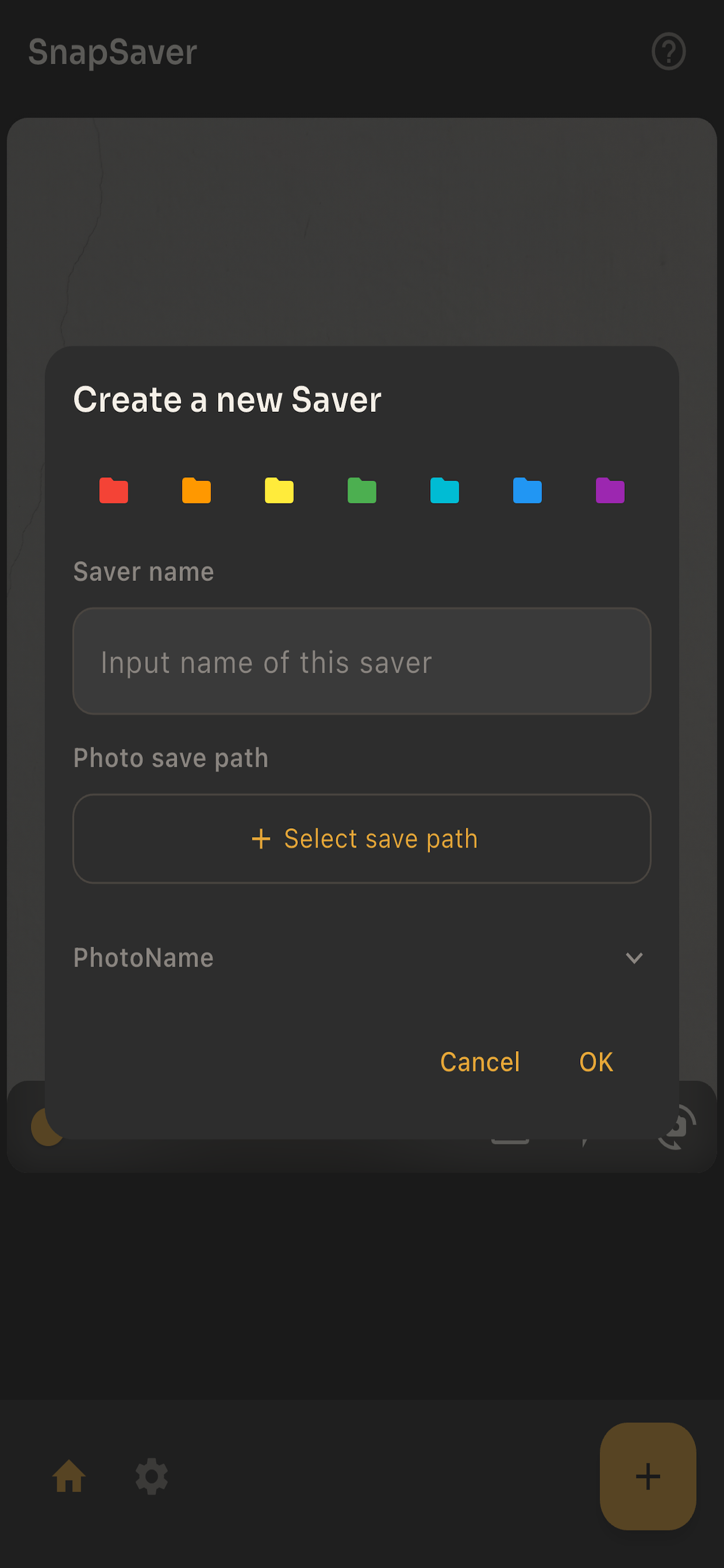Go to the Home tab
724x1568 pixels.
pyautogui.click(x=69, y=1476)
